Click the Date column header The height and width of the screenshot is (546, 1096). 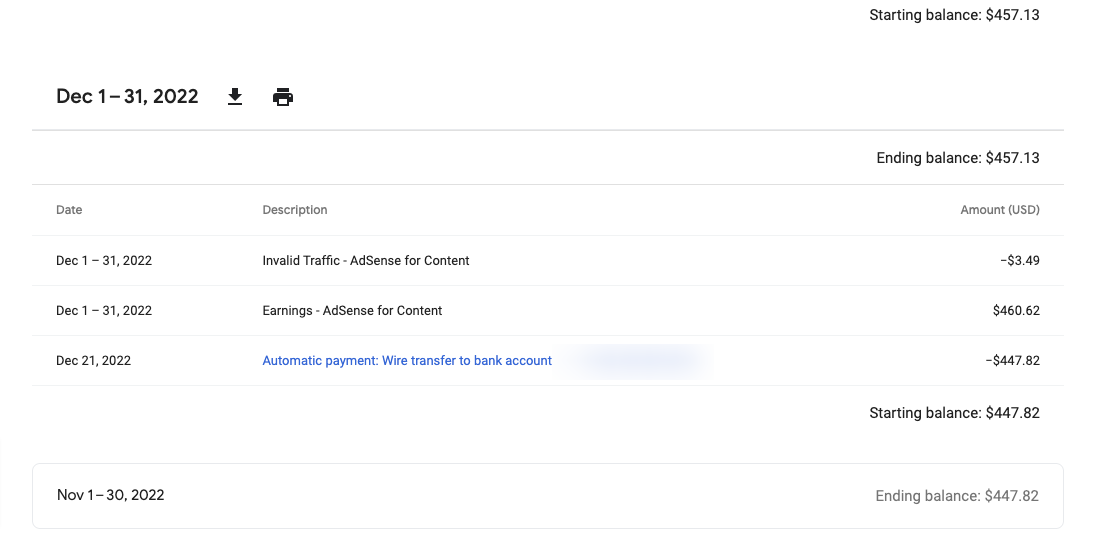pos(69,210)
